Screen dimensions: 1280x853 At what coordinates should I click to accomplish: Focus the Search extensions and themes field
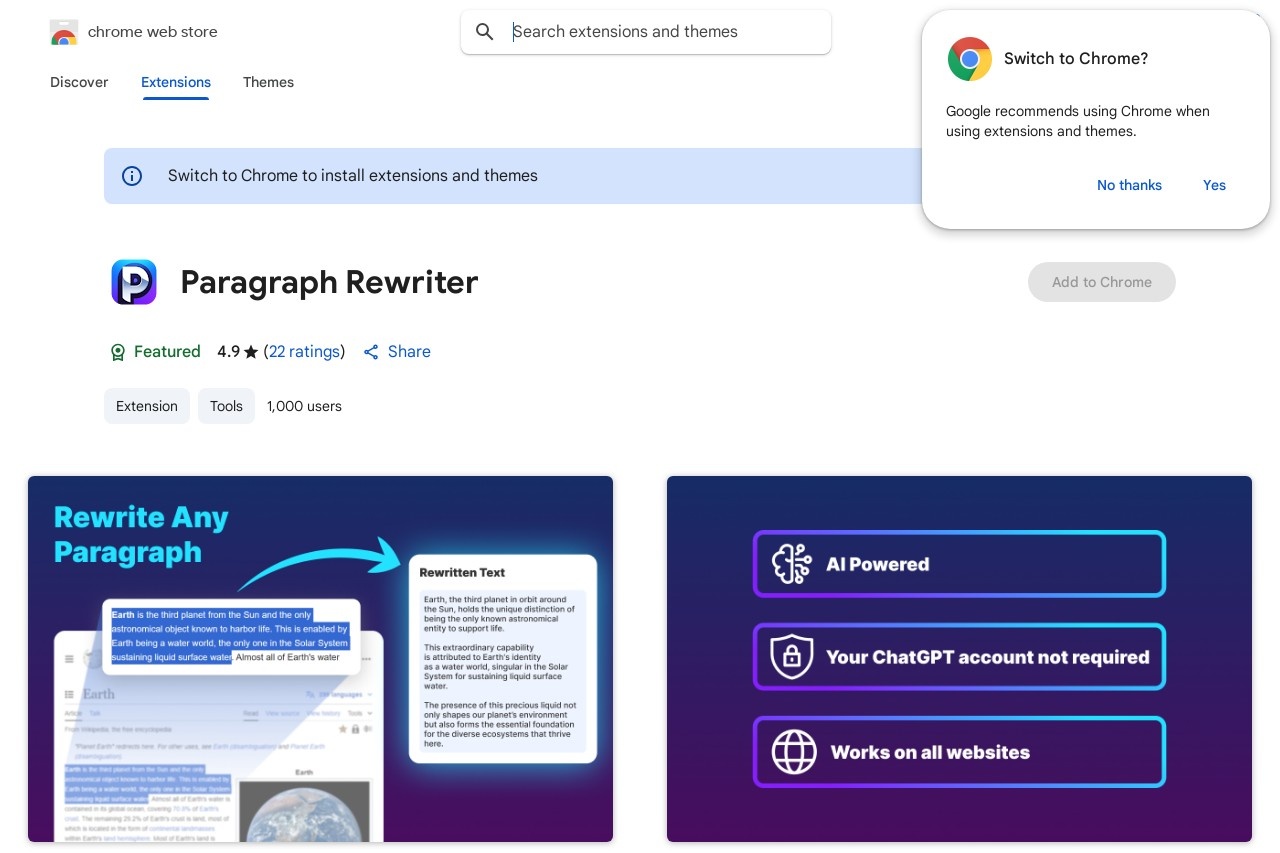point(646,32)
